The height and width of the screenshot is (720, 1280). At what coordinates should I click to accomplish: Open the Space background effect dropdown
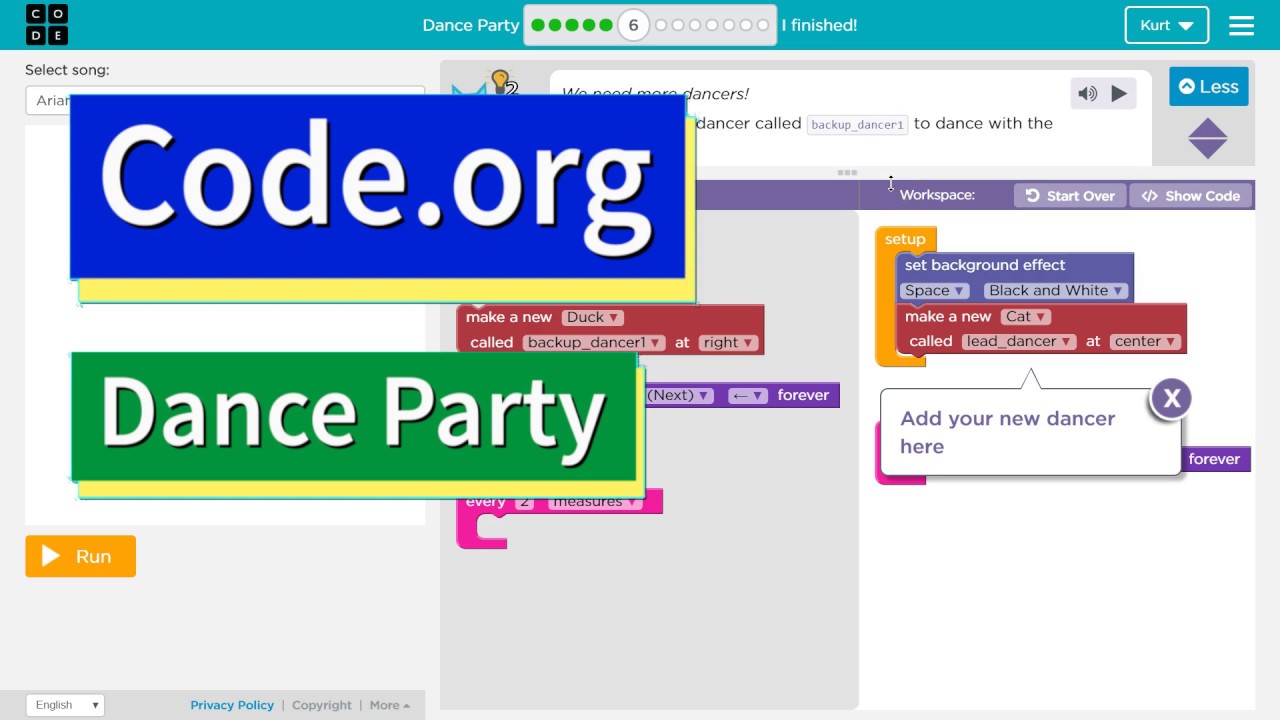coord(935,290)
